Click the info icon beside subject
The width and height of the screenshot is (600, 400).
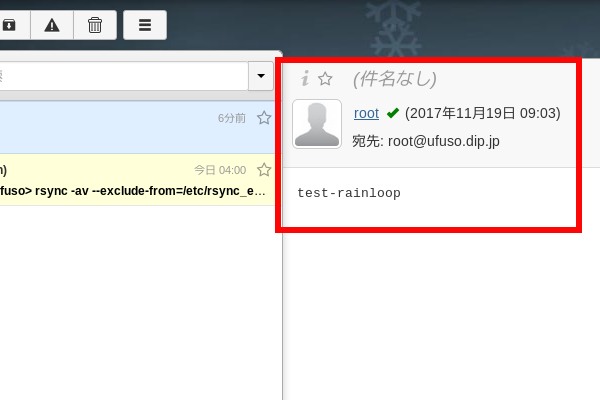pos(305,80)
